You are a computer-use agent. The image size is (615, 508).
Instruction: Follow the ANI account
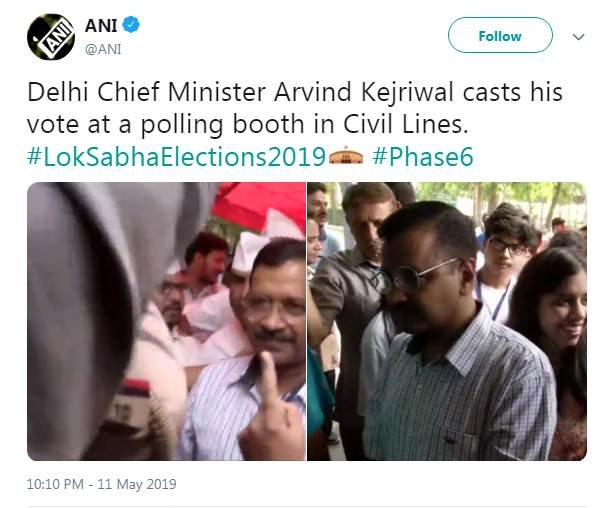[x=499, y=36]
